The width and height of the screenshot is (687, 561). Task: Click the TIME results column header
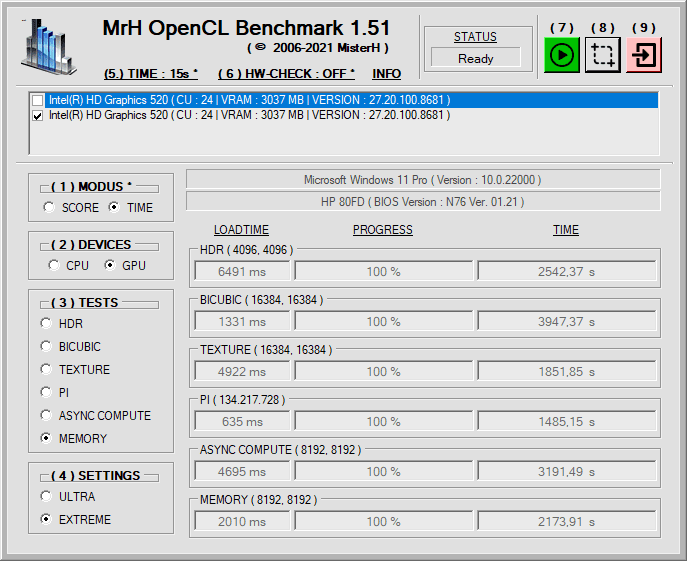(566, 230)
